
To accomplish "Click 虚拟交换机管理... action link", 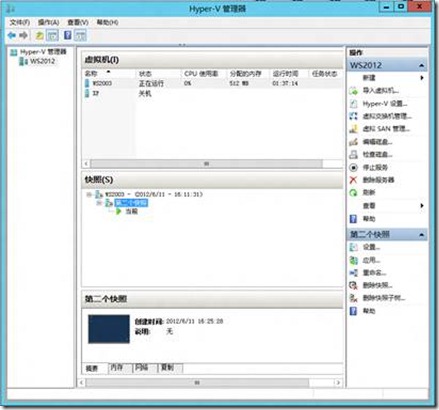I will pyautogui.click(x=387, y=116).
